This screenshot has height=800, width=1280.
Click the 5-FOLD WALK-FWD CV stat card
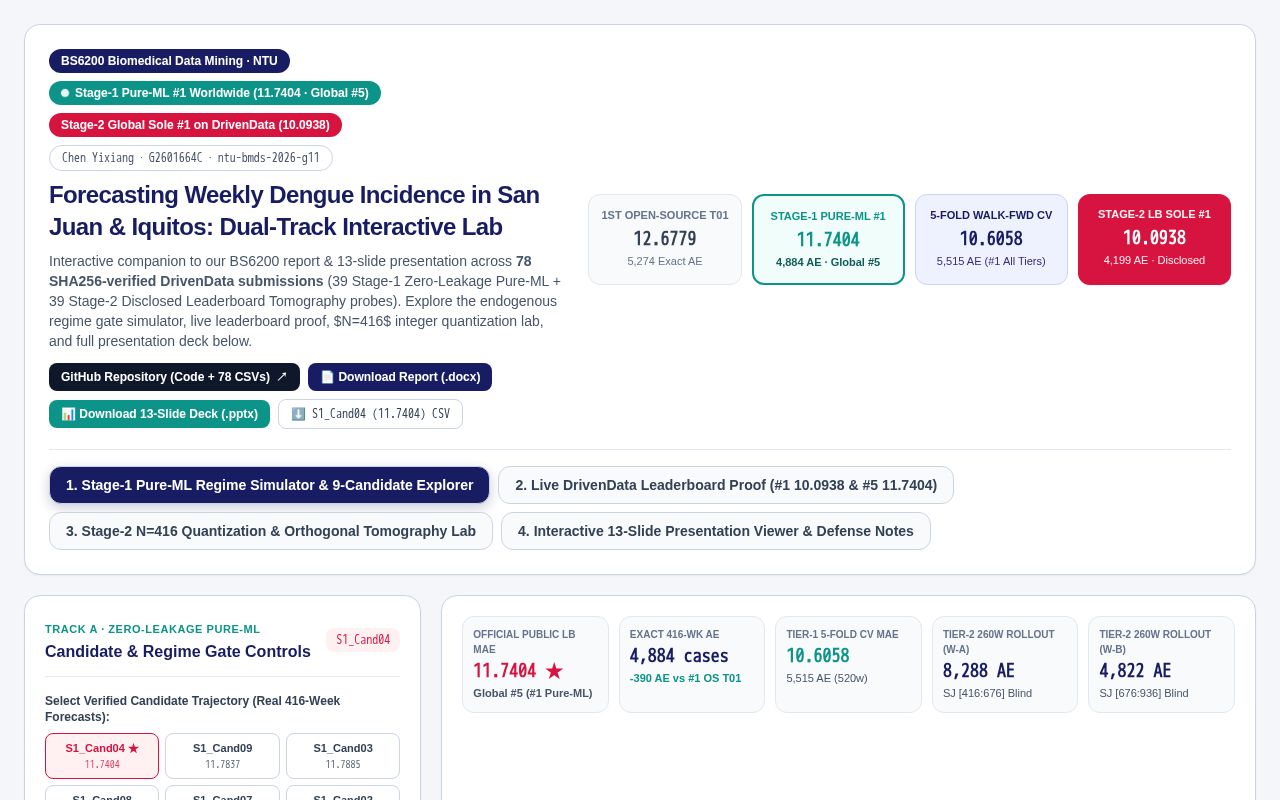[x=991, y=239]
